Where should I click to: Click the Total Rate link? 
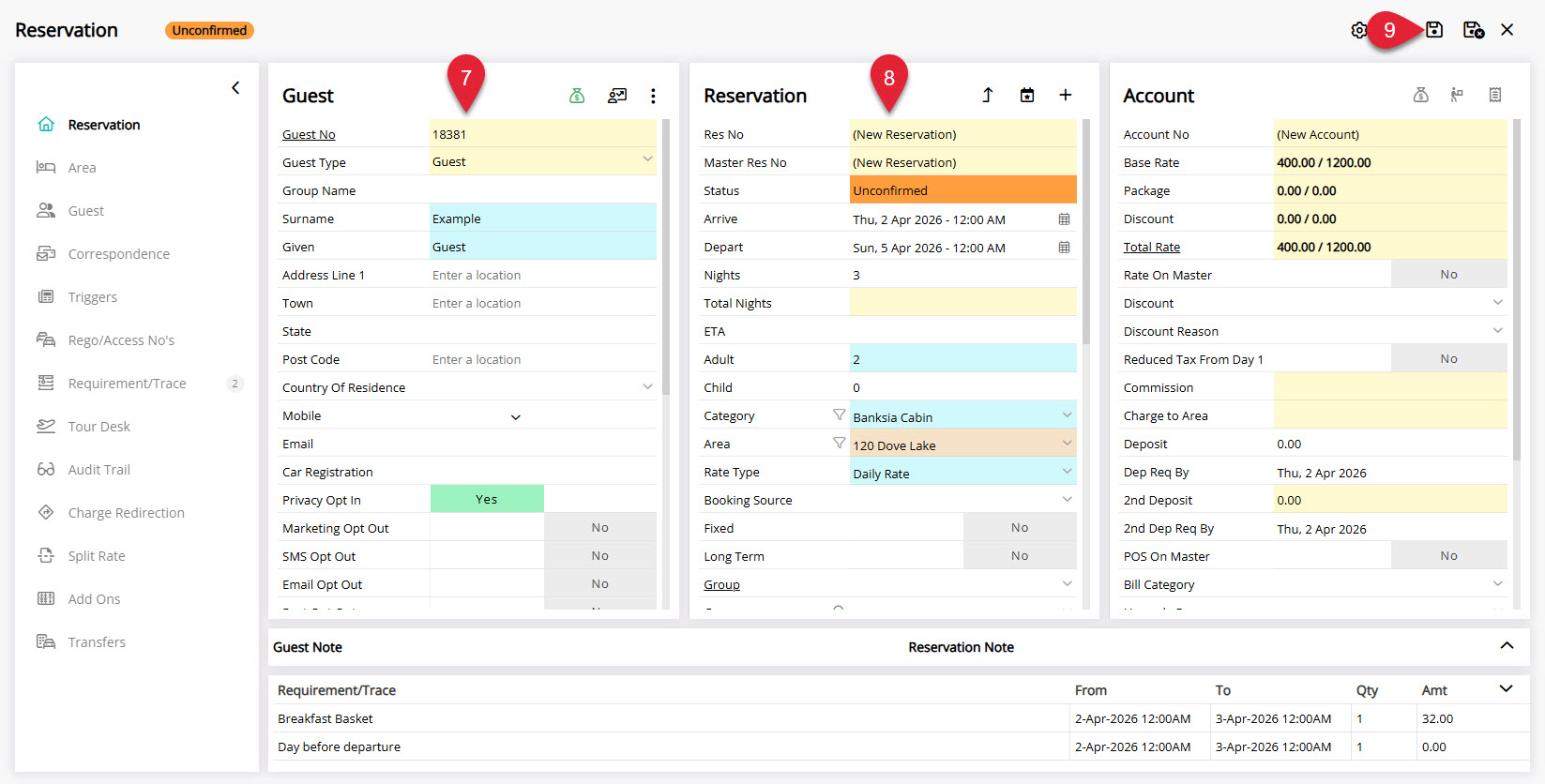[1152, 248]
